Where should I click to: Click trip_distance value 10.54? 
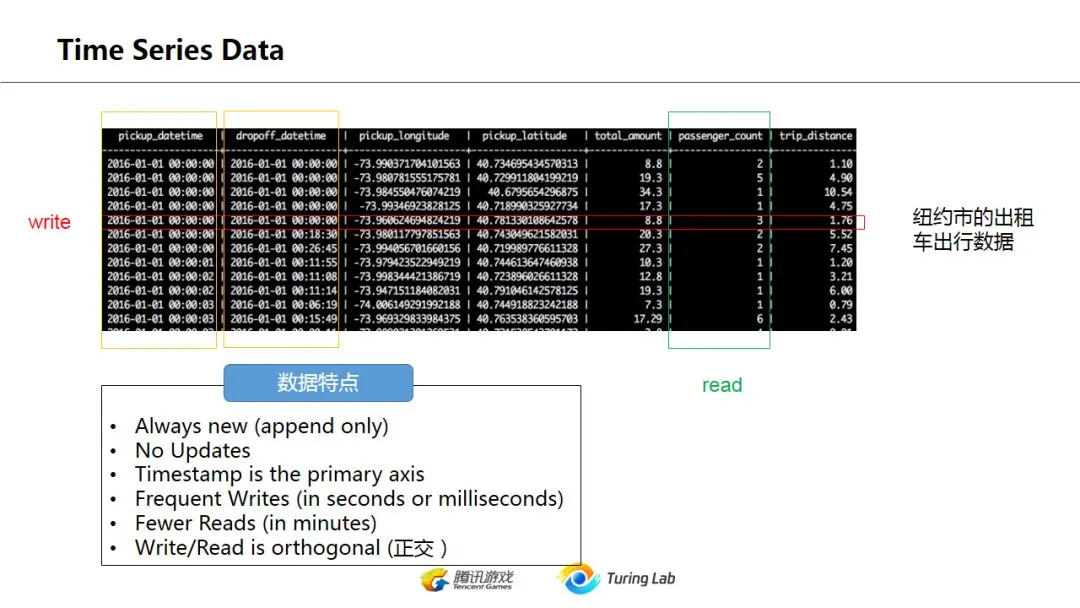coord(838,192)
